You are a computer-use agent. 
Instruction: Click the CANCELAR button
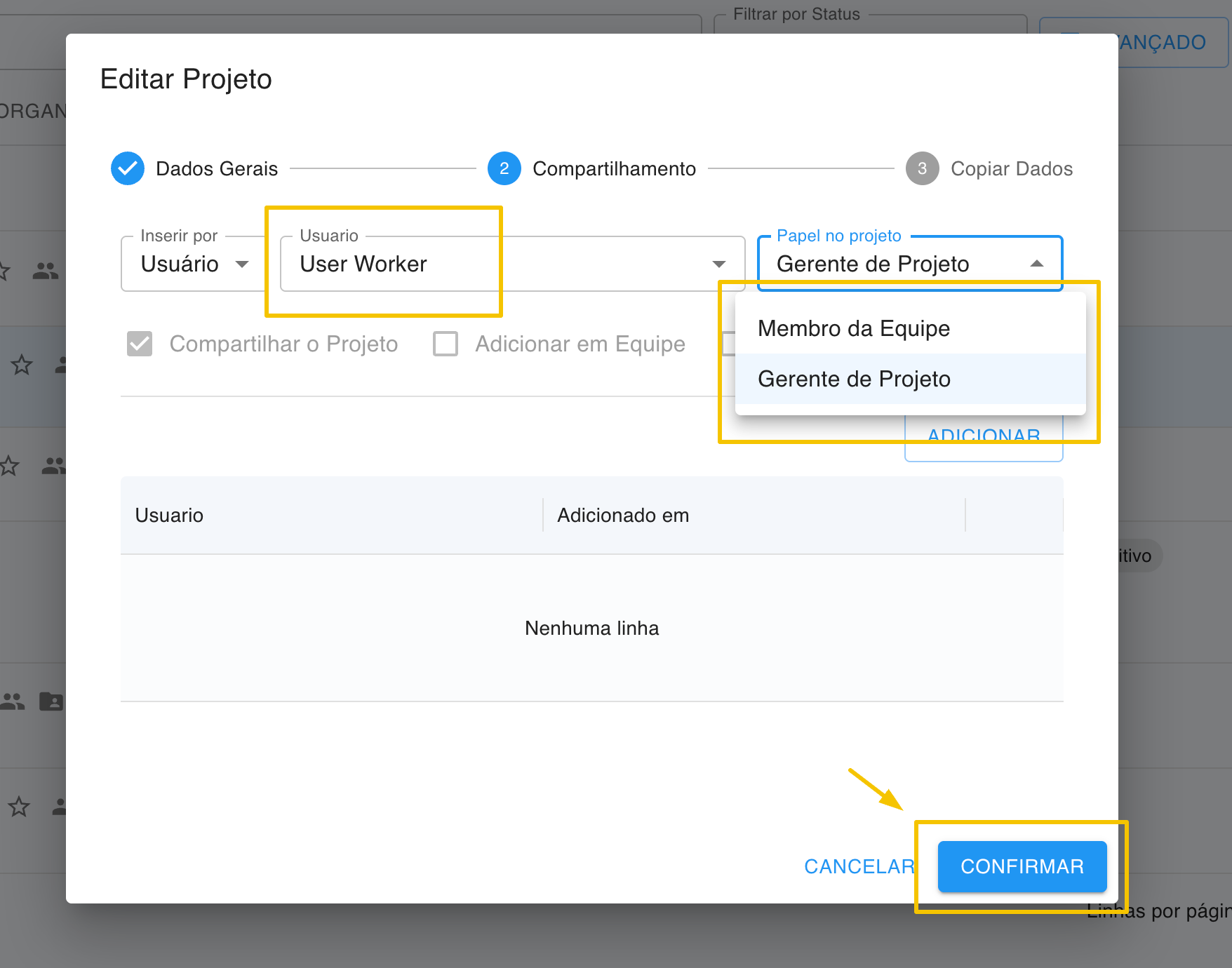pyautogui.click(x=859, y=866)
